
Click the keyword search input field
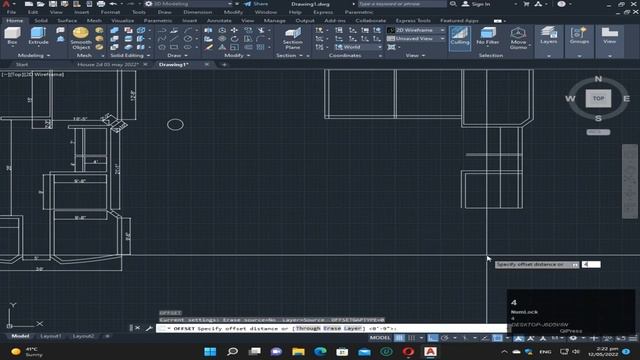pyautogui.click(x=402, y=4)
